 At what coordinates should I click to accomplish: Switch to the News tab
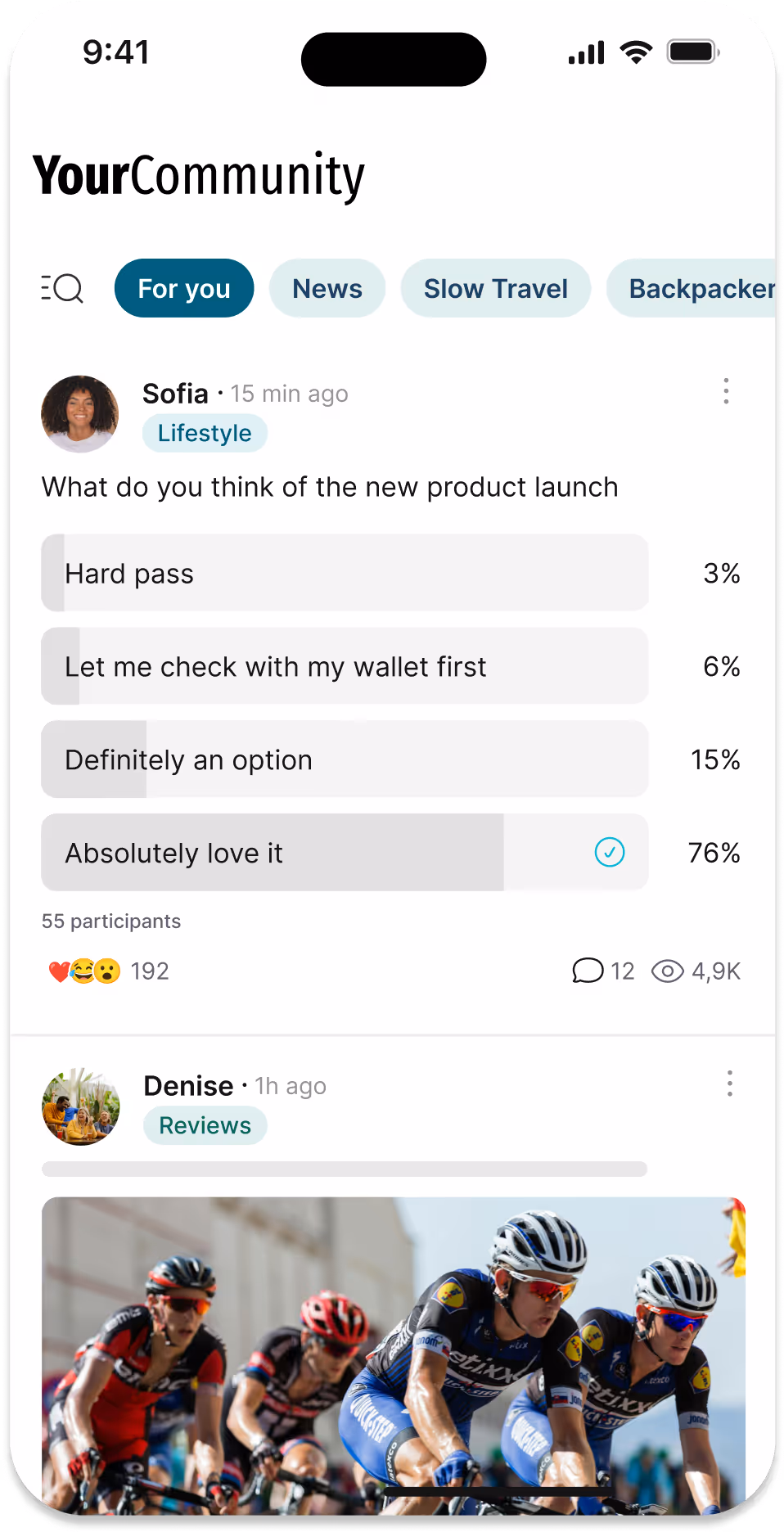(x=327, y=288)
